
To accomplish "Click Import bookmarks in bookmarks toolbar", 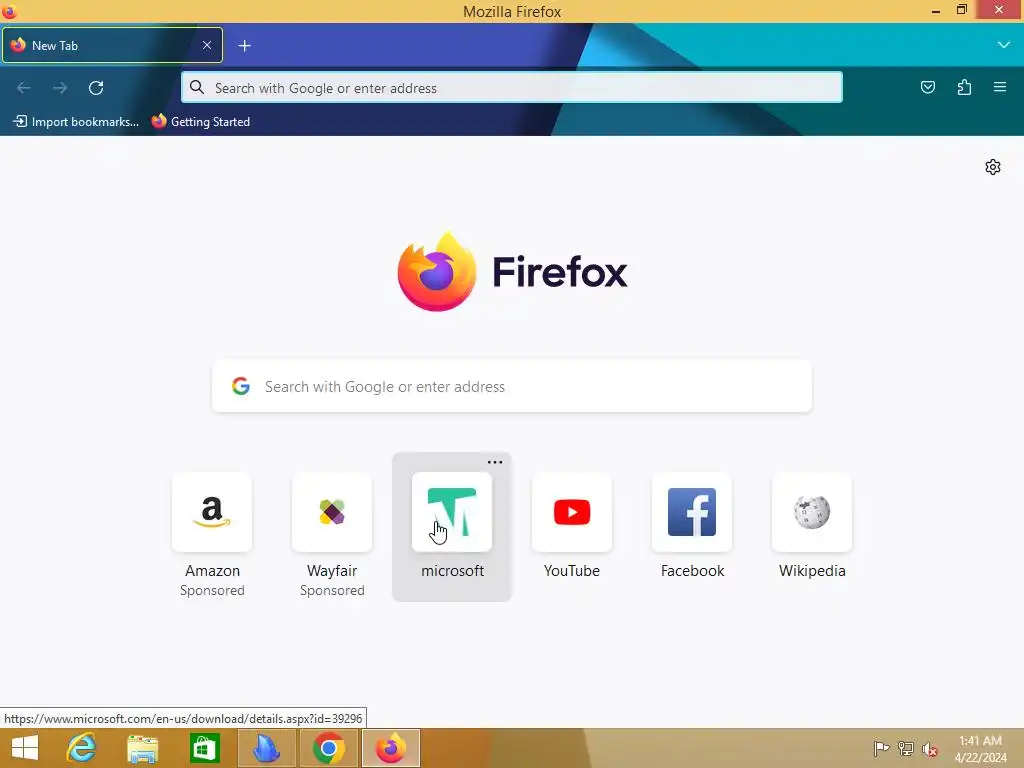I will [x=76, y=121].
